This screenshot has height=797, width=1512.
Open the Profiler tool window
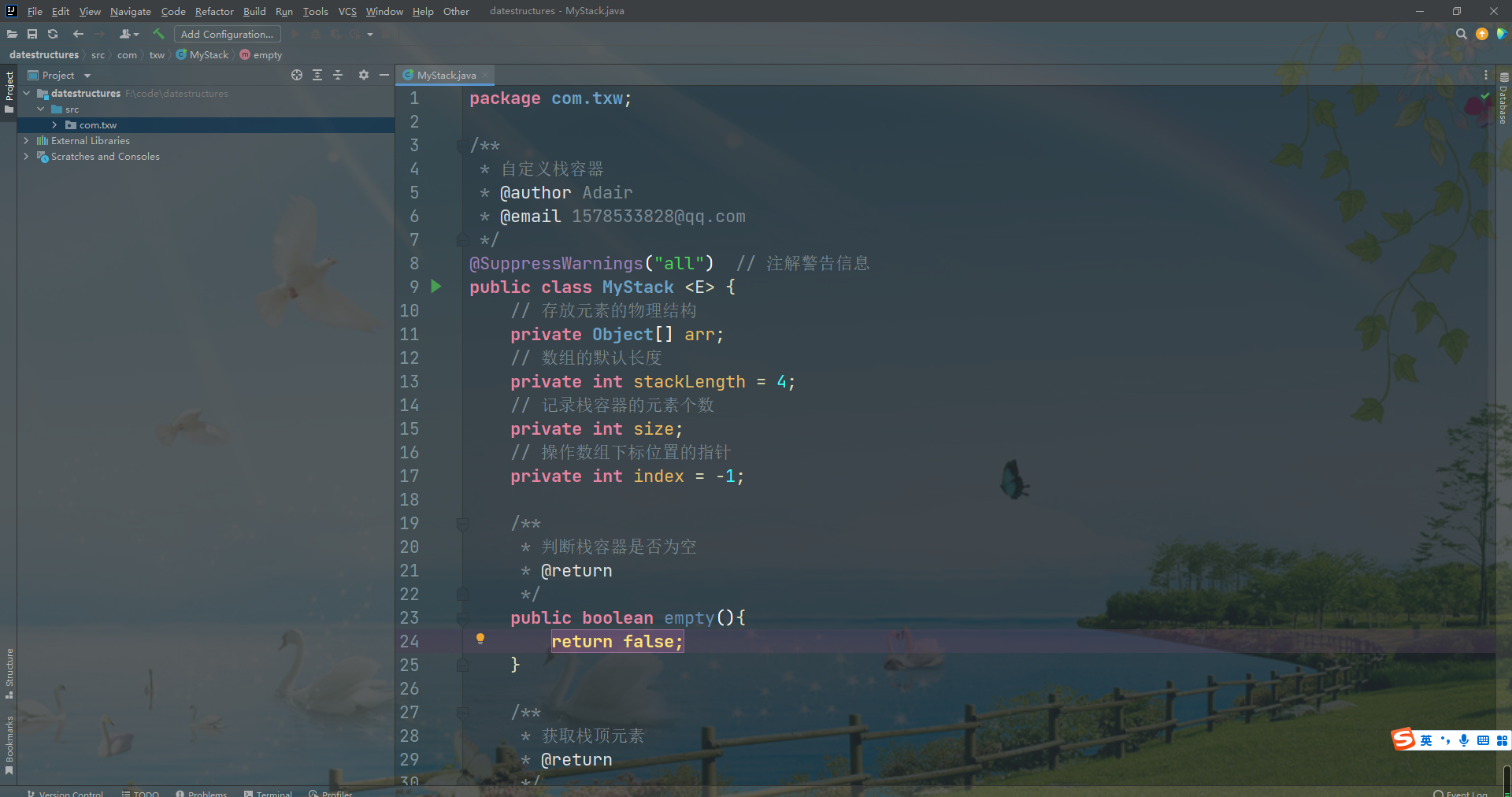click(331, 793)
